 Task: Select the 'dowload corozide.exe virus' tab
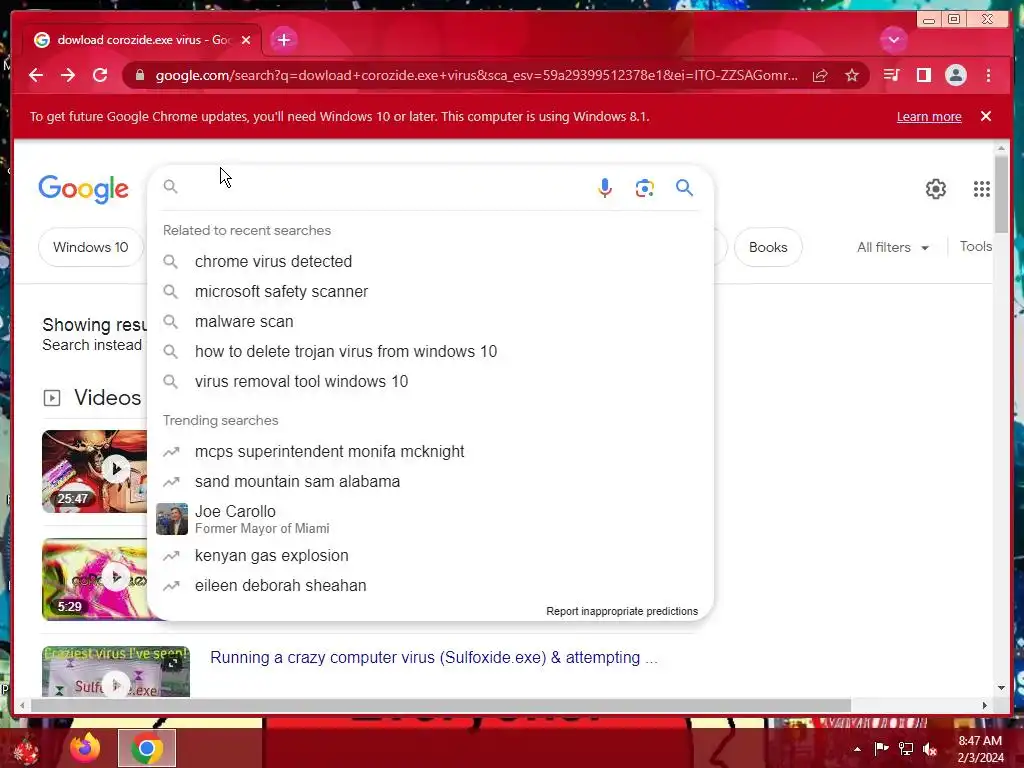tap(142, 40)
